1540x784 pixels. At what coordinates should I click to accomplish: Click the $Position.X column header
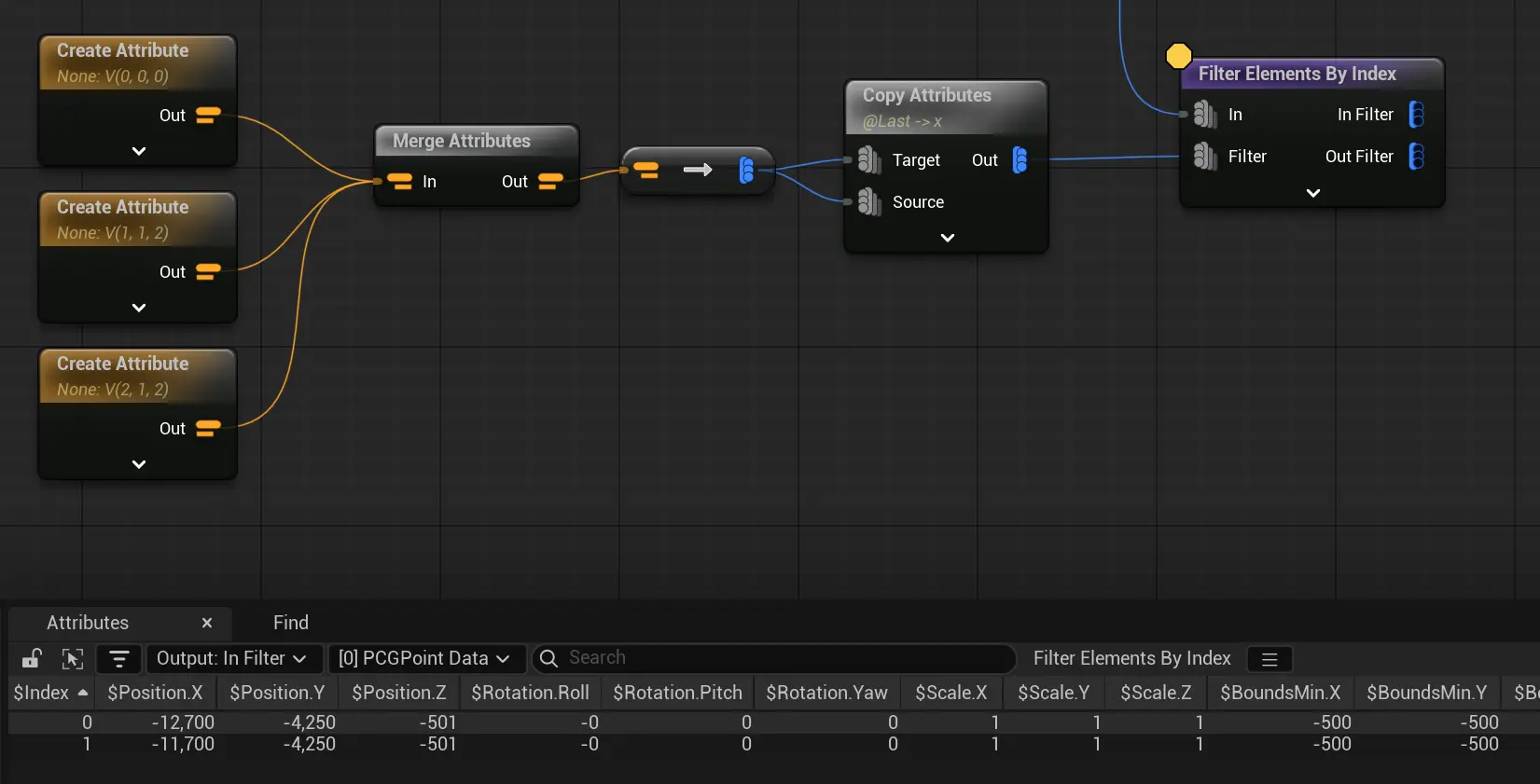point(155,693)
